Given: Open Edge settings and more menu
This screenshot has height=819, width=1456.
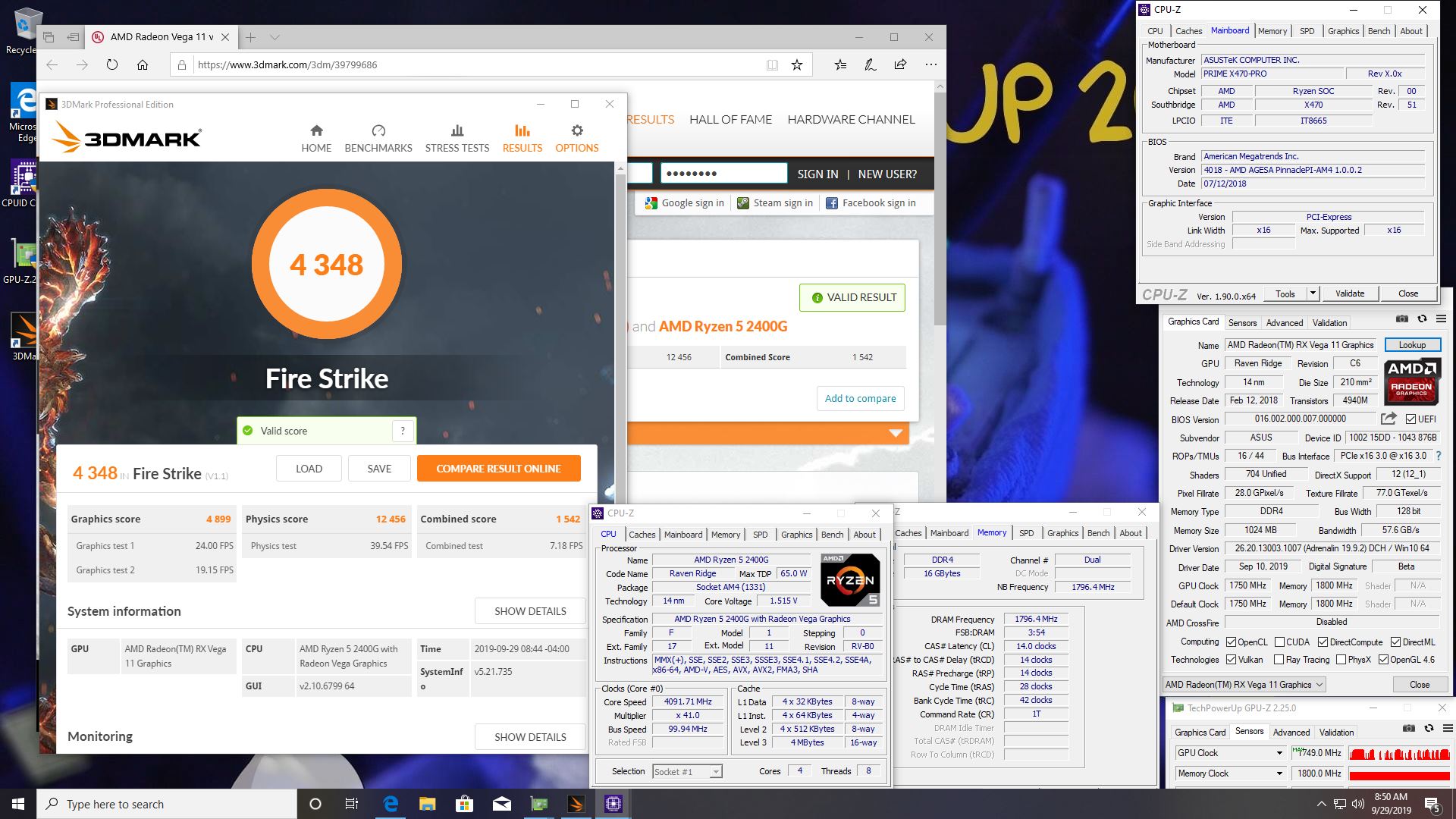Looking at the screenshot, I should [930, 64].
